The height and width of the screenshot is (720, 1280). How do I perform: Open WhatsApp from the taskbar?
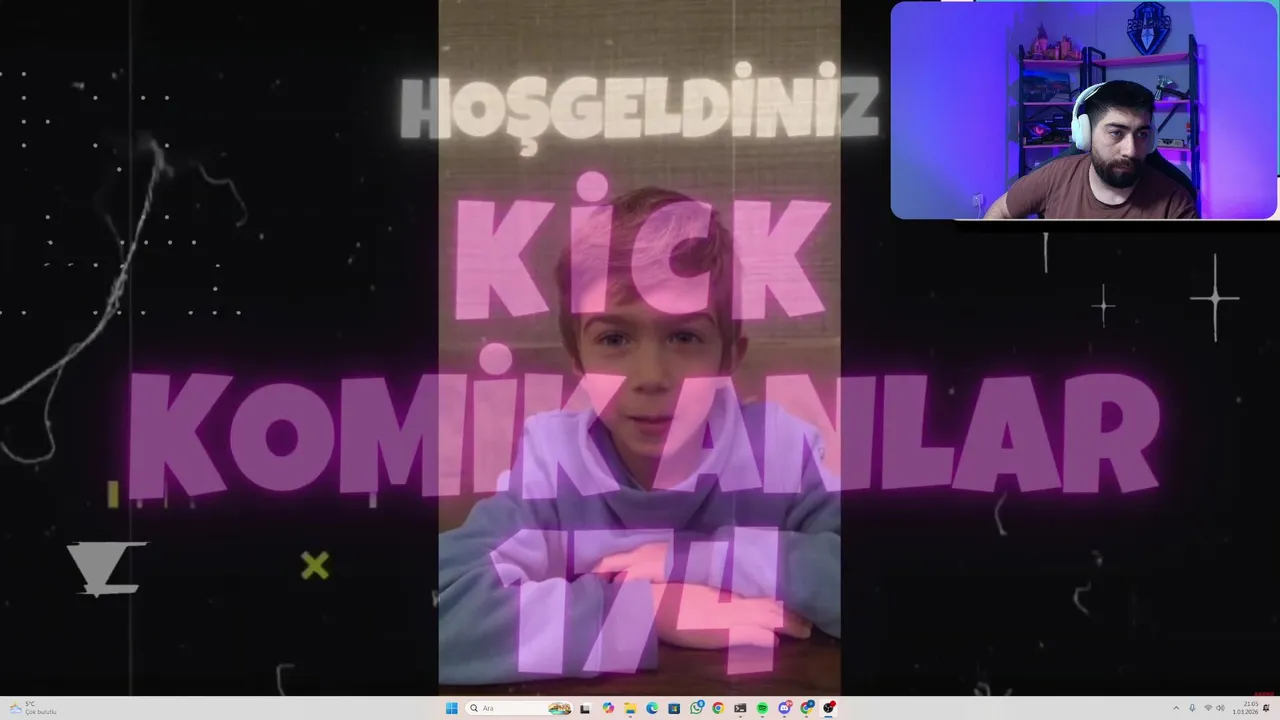(x=697, y=708)
